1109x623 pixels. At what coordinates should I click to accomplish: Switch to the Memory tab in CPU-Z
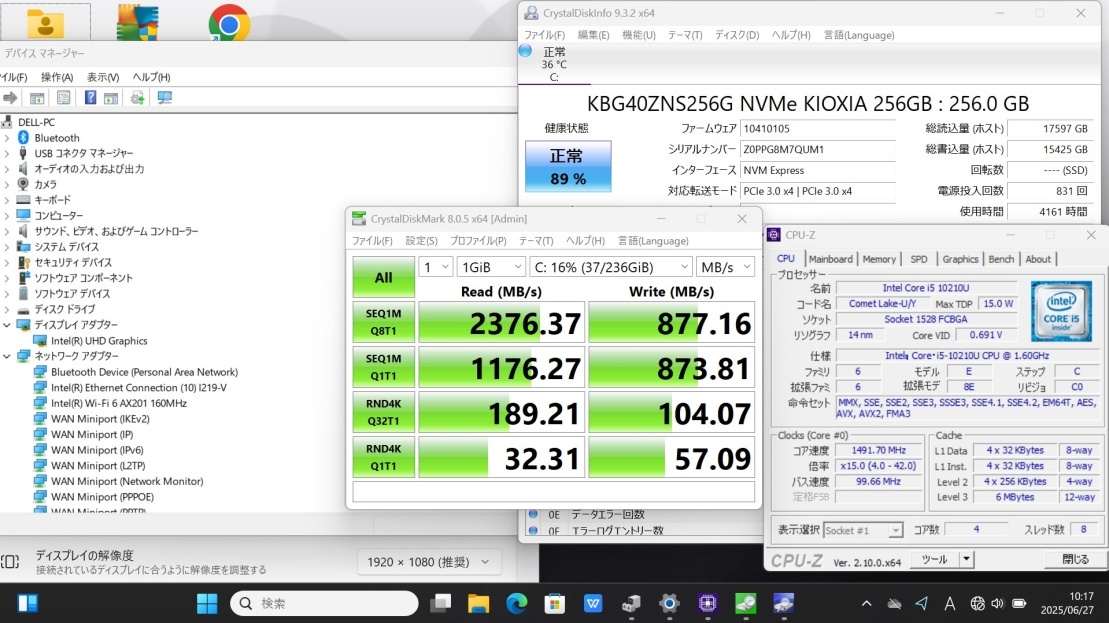click(879, 260)
